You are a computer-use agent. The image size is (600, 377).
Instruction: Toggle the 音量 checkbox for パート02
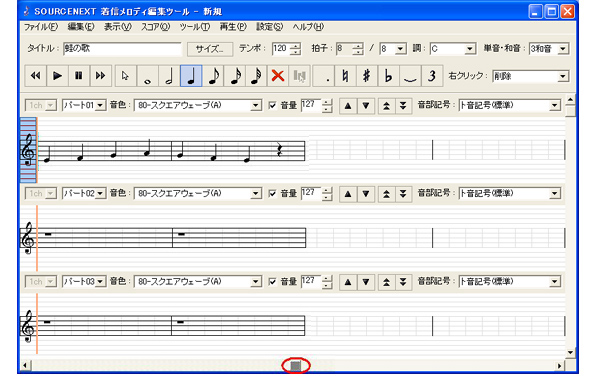[272, 193]
